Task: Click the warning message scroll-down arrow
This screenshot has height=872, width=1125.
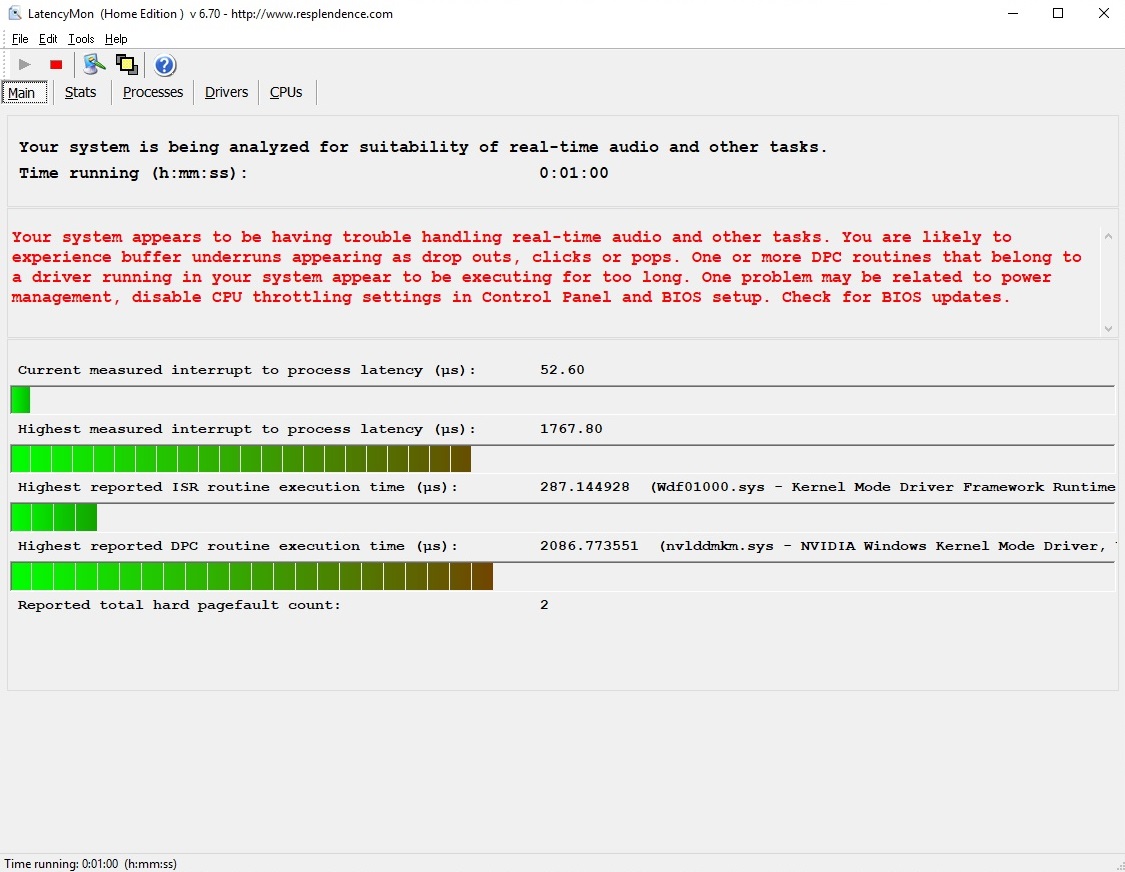Action: coord(1108,328)
